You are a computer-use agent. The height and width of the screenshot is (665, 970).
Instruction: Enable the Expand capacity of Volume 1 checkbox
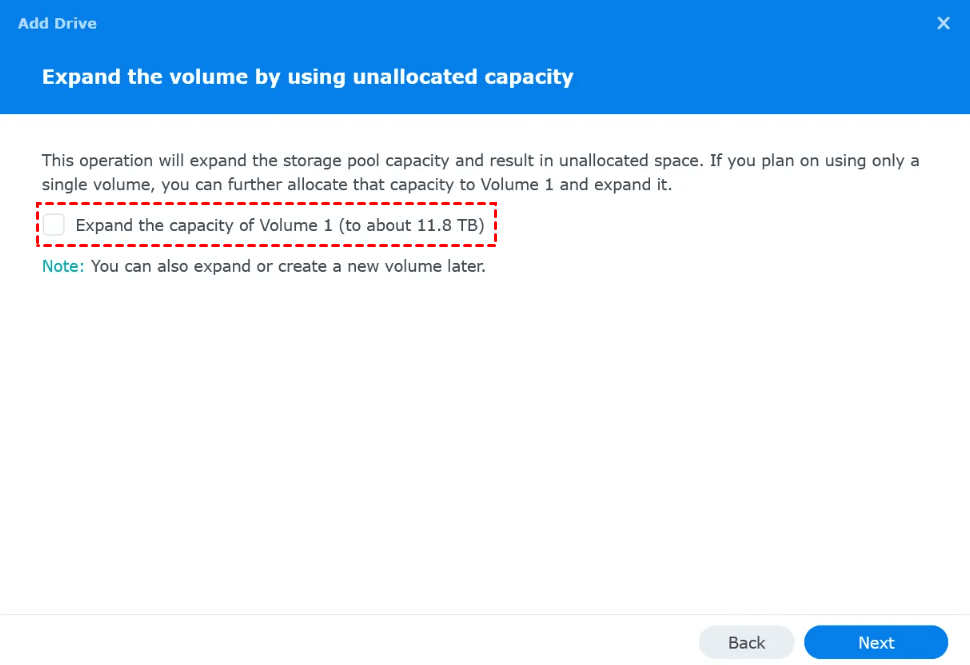pyautogui.click(x=54, y=226)
